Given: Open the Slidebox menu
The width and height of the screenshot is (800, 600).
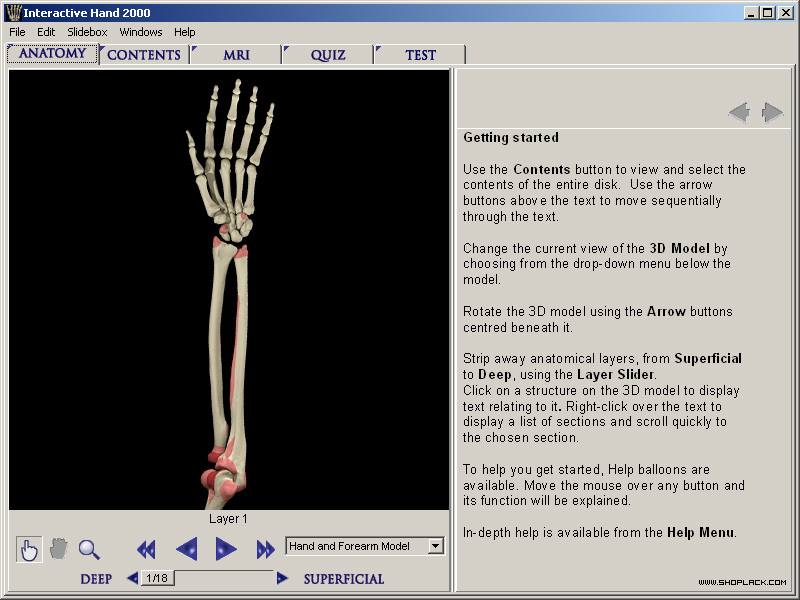Looking at the screenshot, I should [87, 32].
